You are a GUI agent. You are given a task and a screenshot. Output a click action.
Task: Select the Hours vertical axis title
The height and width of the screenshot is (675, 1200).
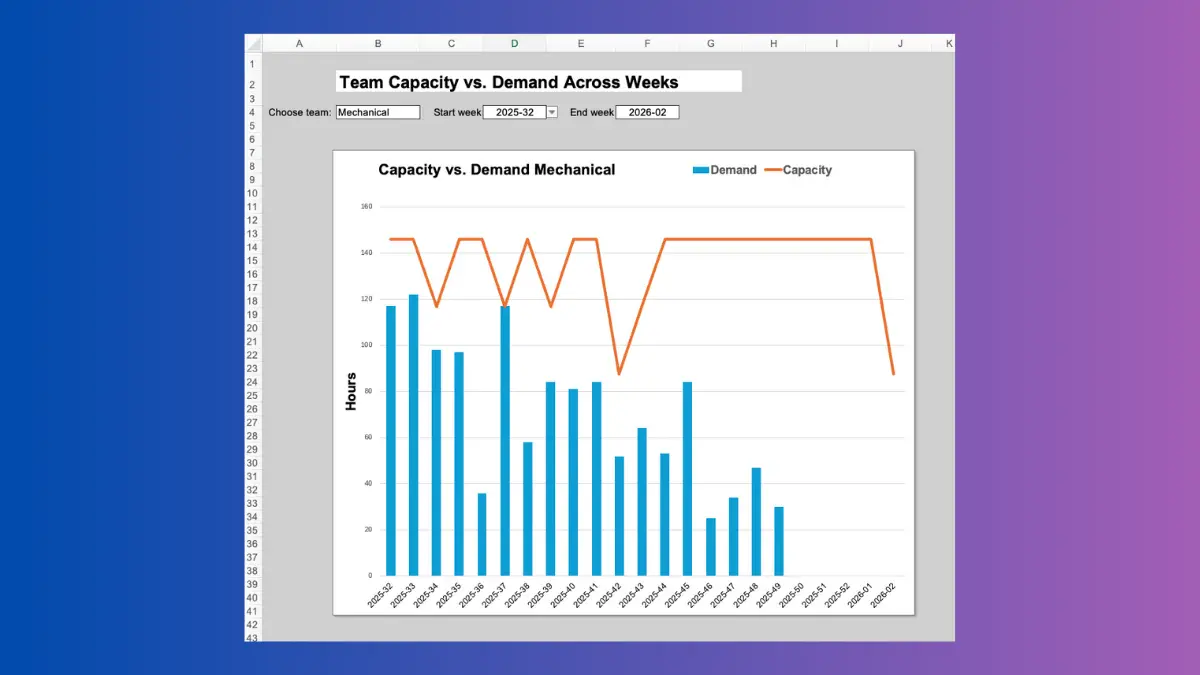click(351, 391)
